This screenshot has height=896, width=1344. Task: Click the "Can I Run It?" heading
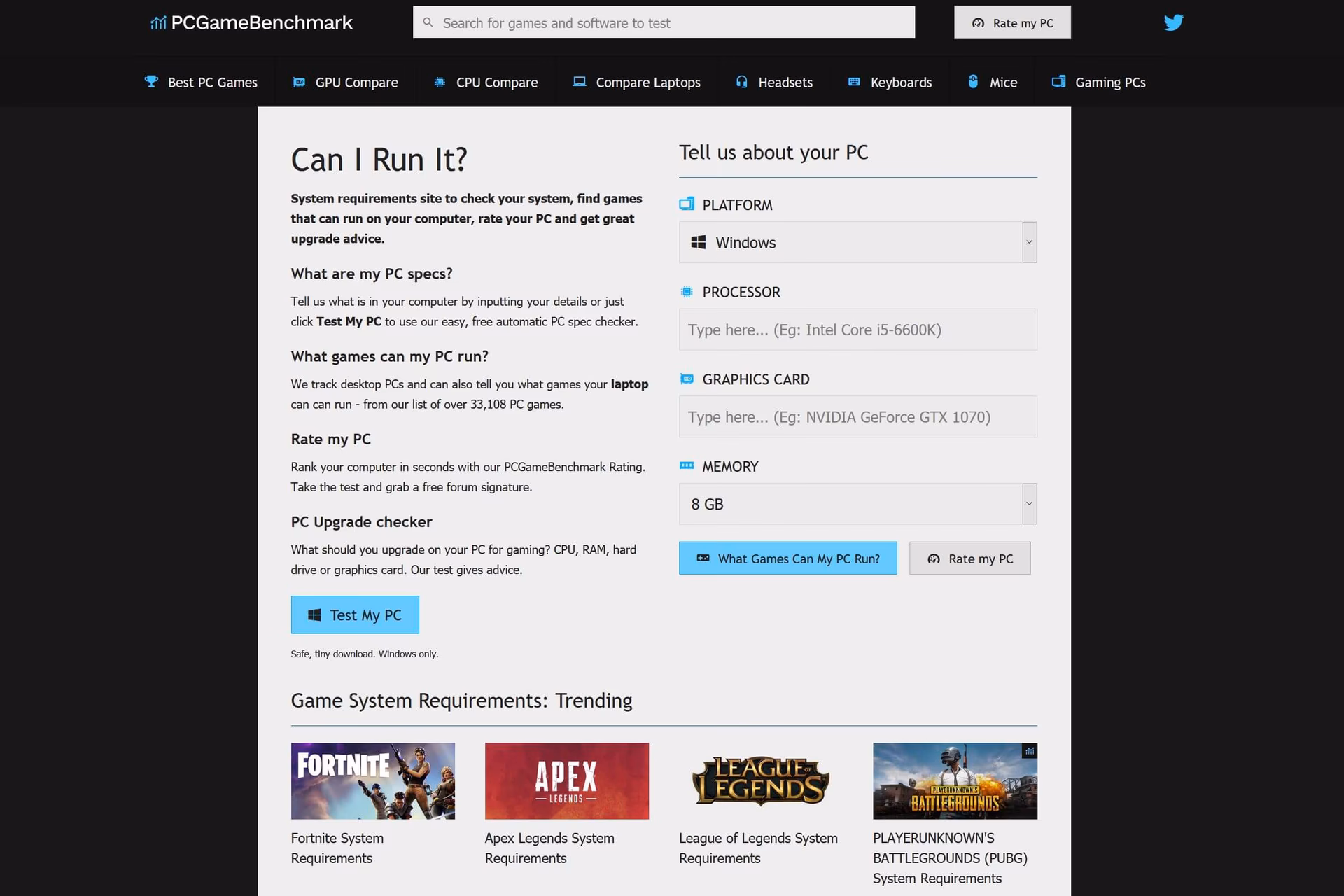[x=379, y=160]
